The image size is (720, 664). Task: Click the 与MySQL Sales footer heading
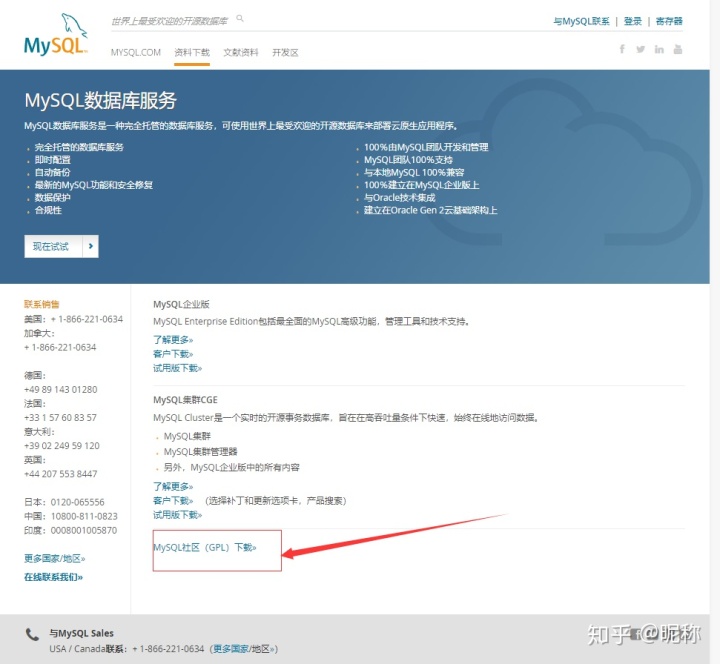[x=81, y=633]
